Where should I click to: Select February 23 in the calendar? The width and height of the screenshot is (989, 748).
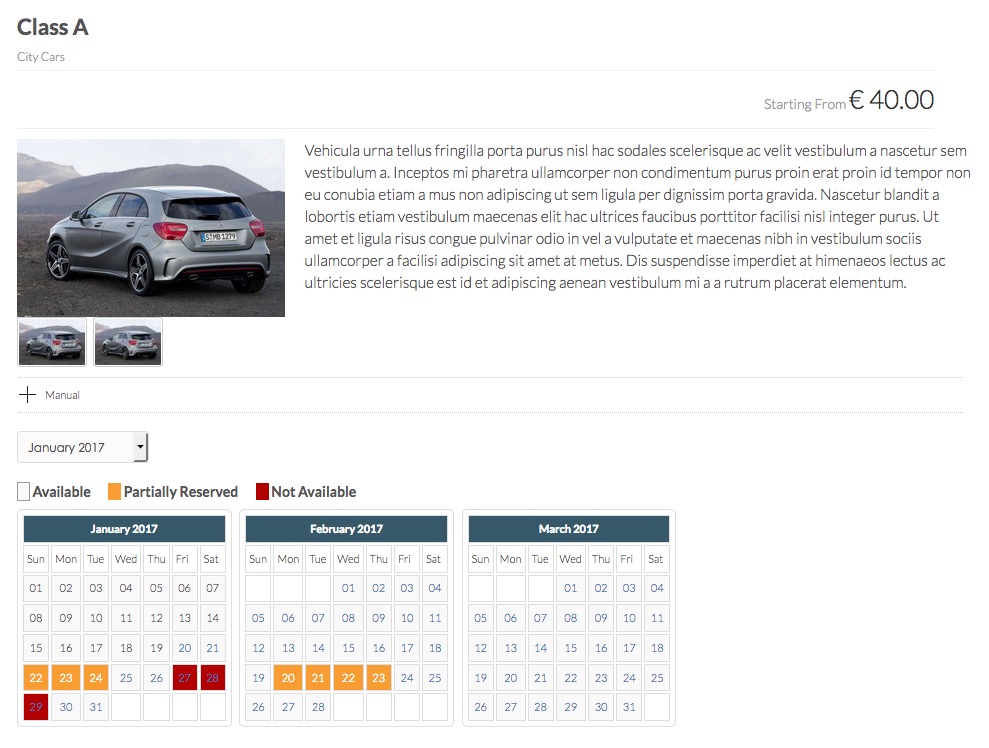[x=378, y=678]
